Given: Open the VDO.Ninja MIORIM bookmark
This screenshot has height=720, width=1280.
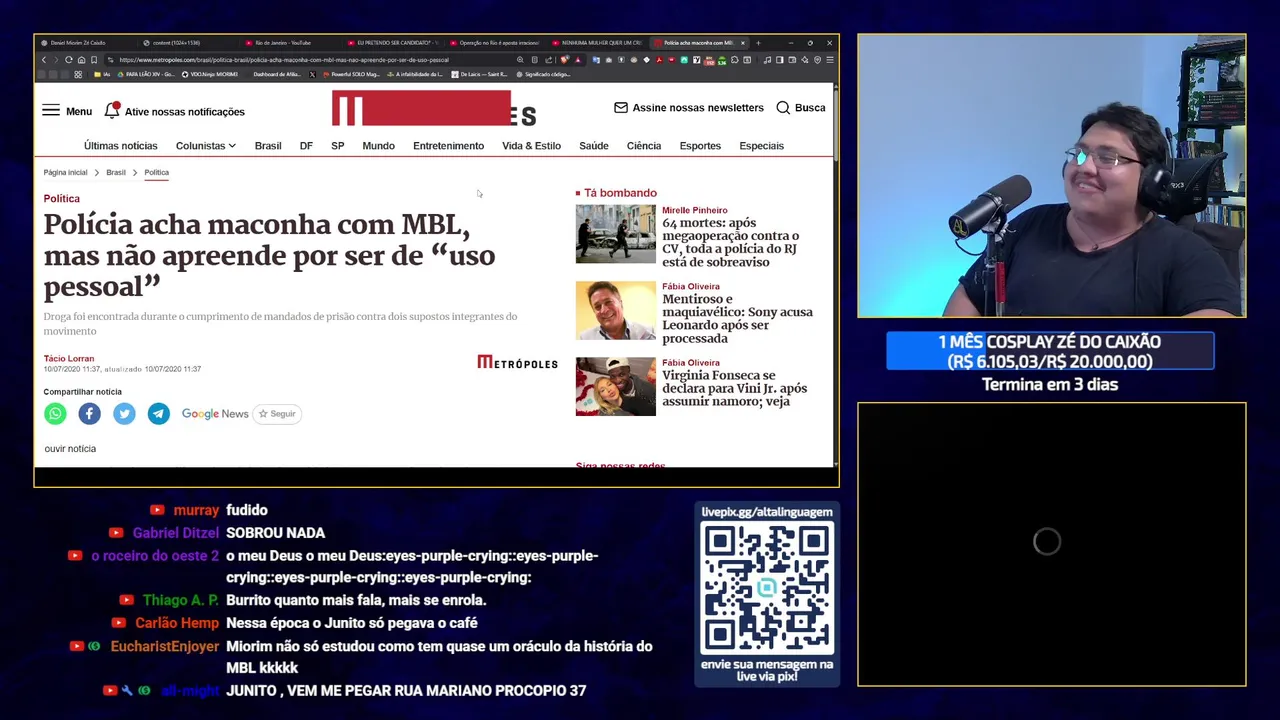Looking at the screenshot, I should [x=211, y=74].
